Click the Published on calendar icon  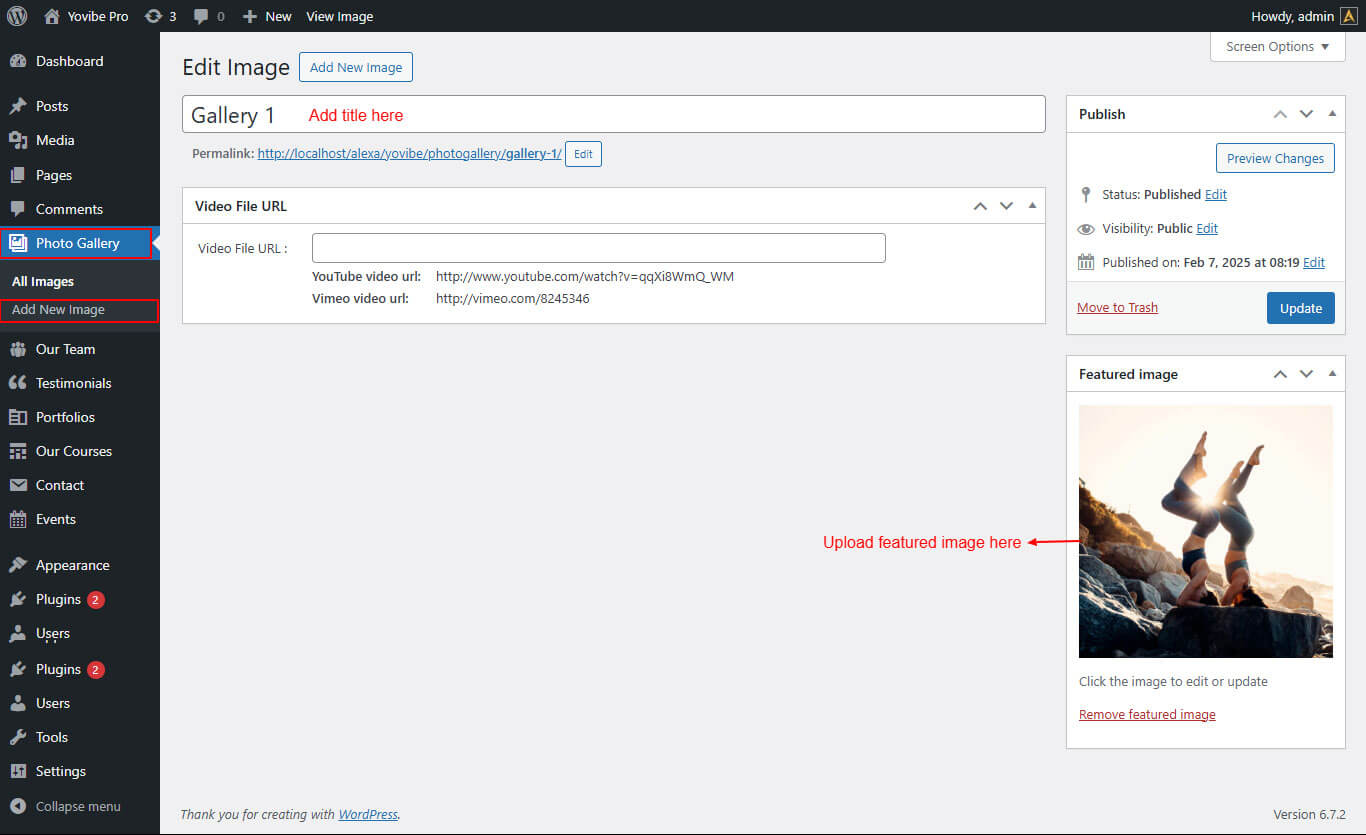1087,262
